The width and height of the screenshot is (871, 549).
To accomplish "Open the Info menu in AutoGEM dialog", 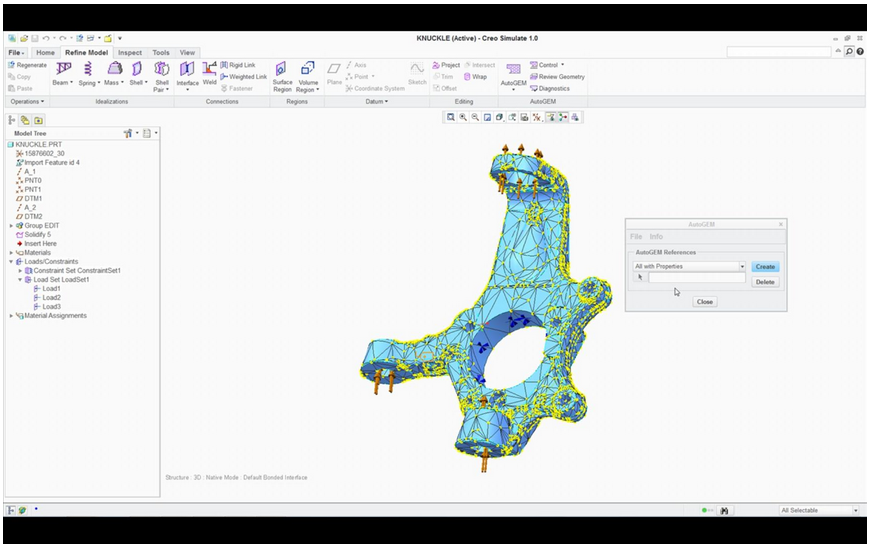I will [656, 237].
